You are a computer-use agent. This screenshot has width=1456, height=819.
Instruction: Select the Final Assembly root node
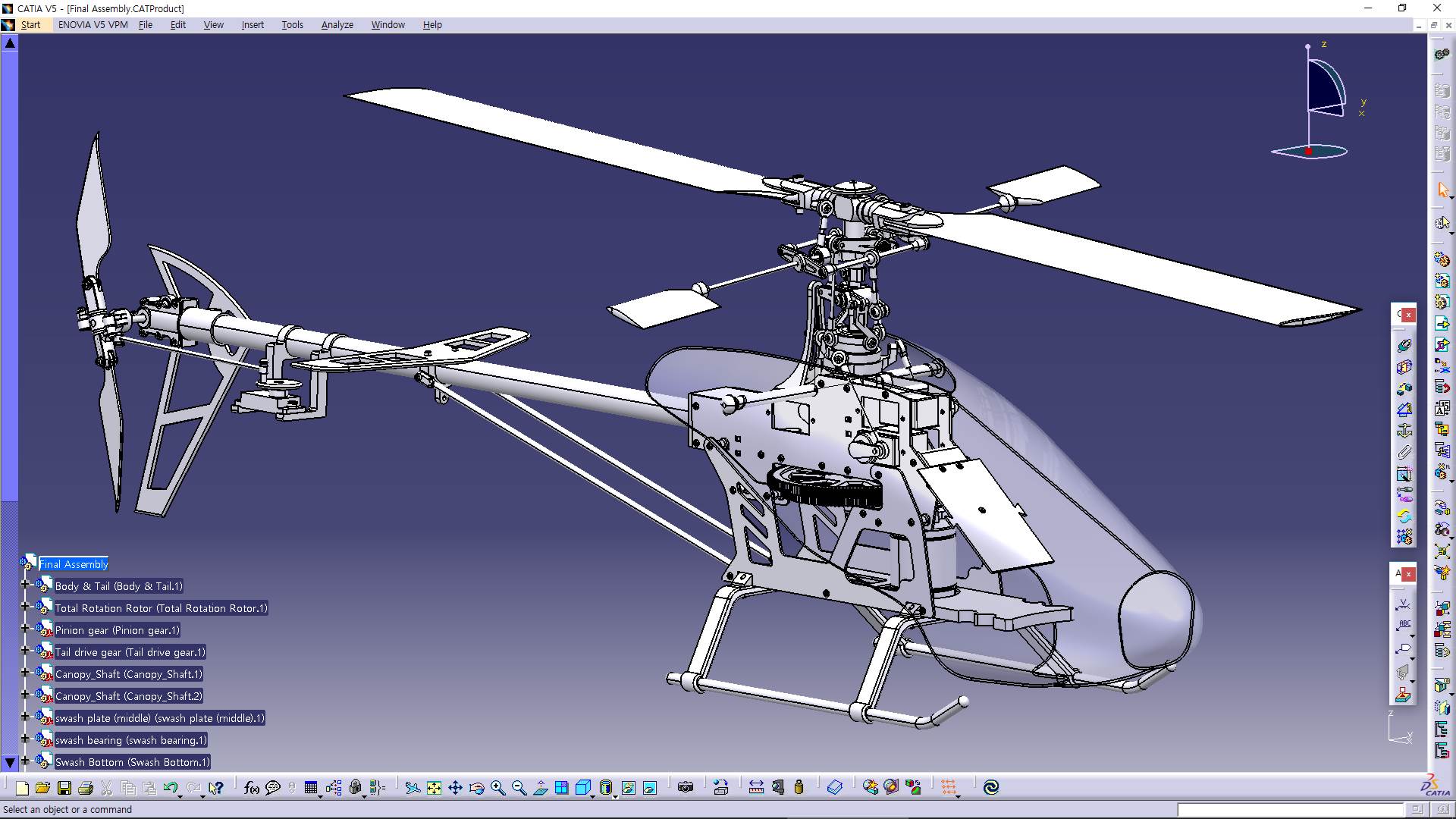click(73, 564)
